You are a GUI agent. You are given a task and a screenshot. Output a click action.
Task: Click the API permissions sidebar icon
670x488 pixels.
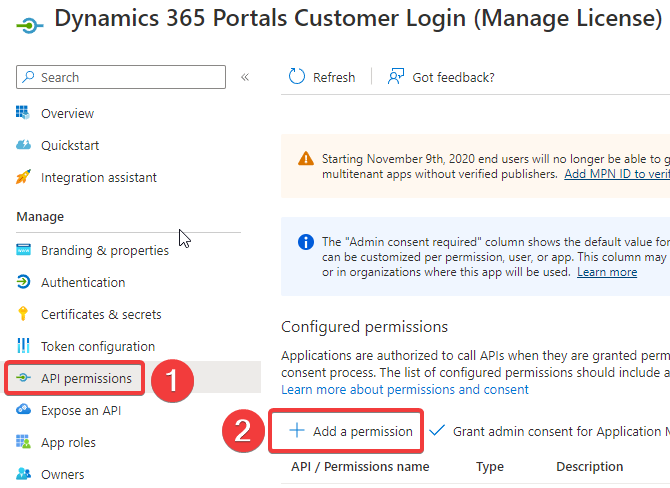[x=23, y=378]
